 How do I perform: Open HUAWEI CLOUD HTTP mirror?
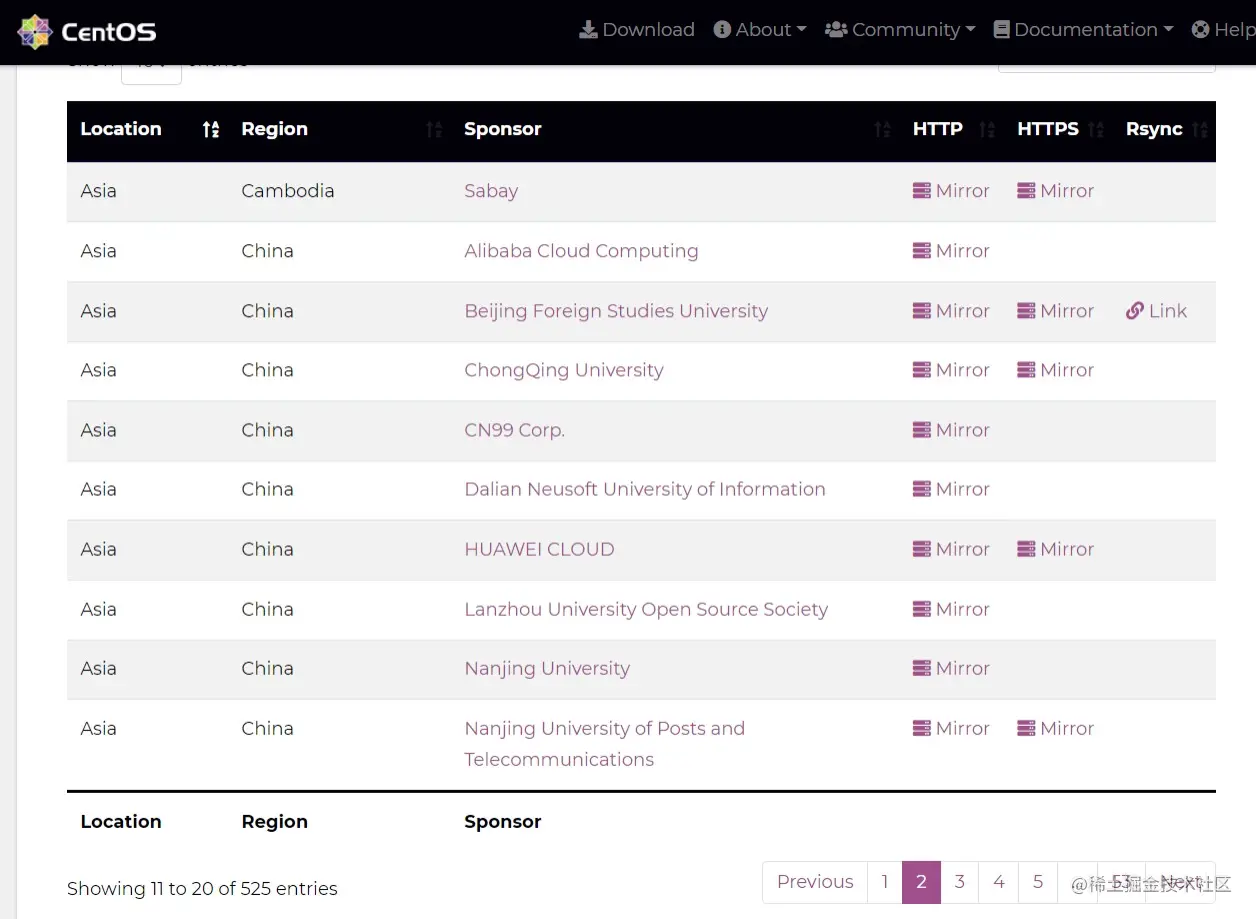pos(951,549)
